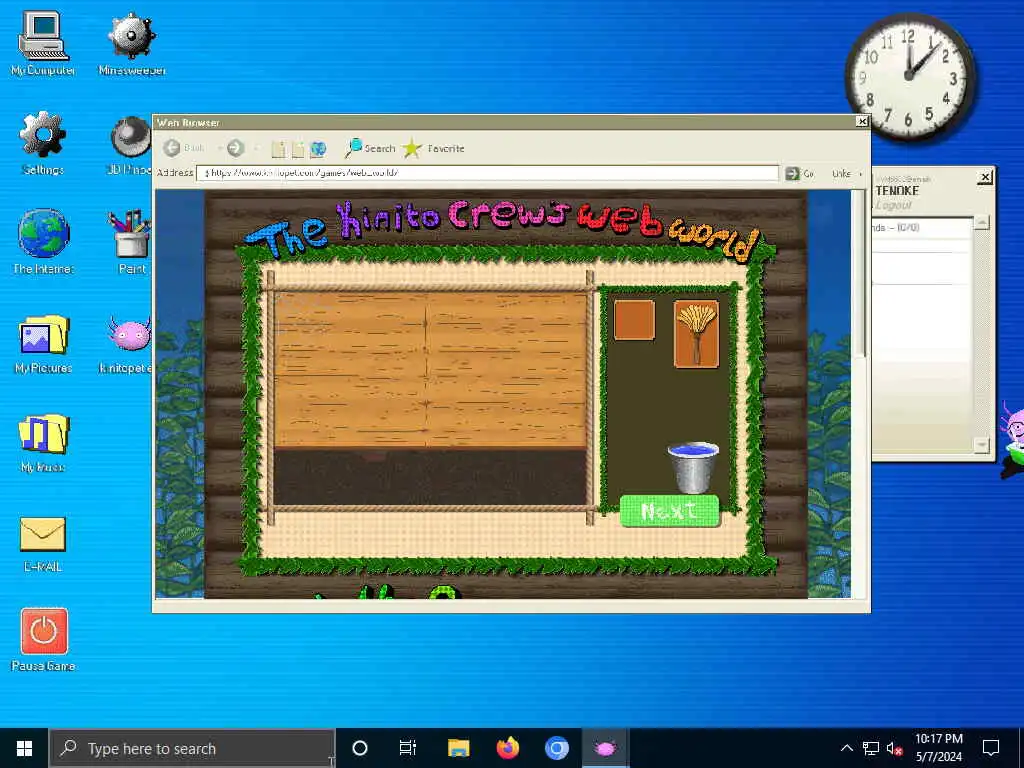Click the Favorite star in browser toolbar

434,148
